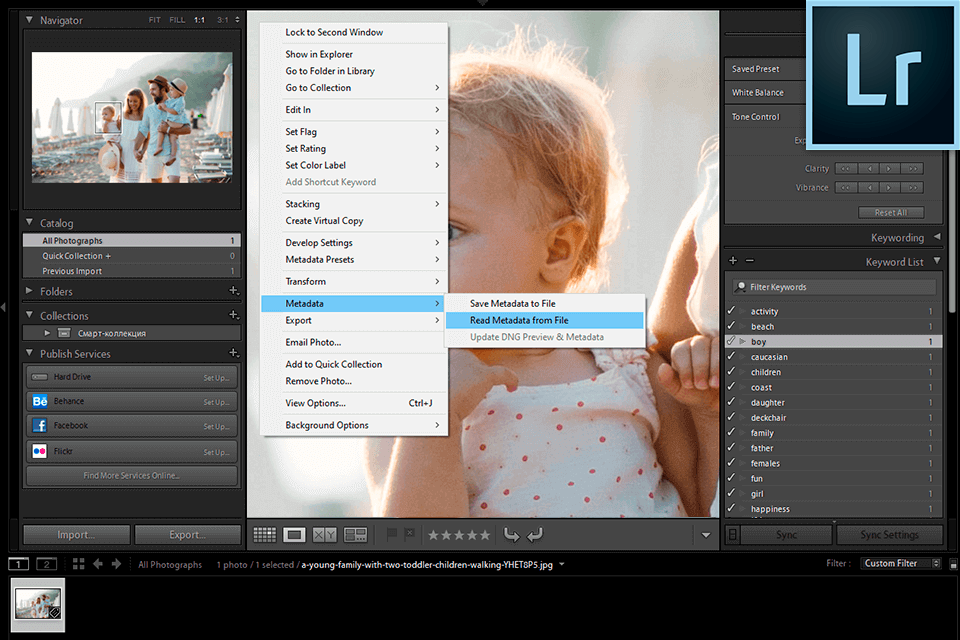This screenshot has height=640, width=960.
Task: Select the photo thumbnail in filmstrip
Action: 38,604
